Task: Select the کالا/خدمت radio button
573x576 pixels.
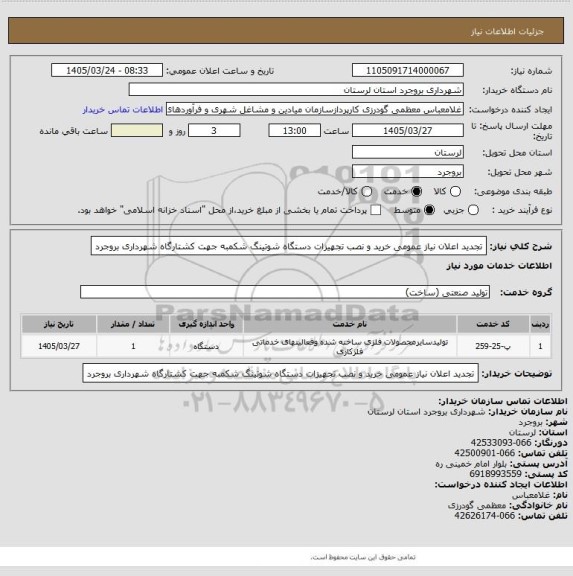Action: coord(367,191)
